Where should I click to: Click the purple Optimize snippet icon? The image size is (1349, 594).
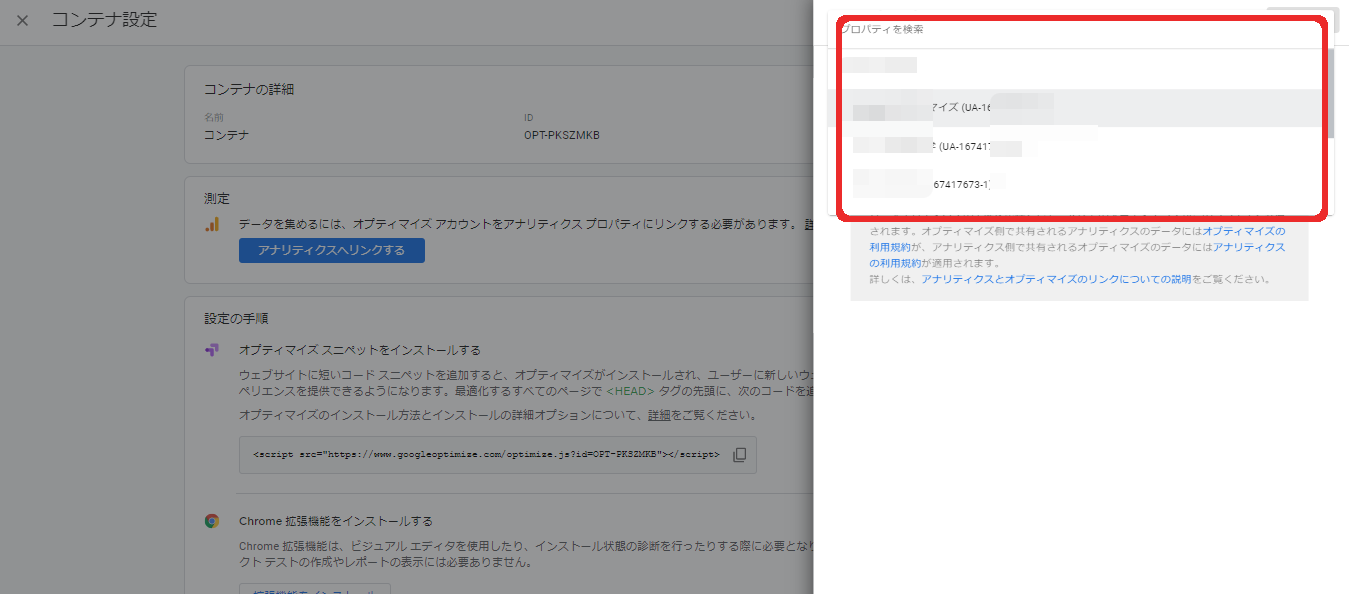[x=212, y=350]
